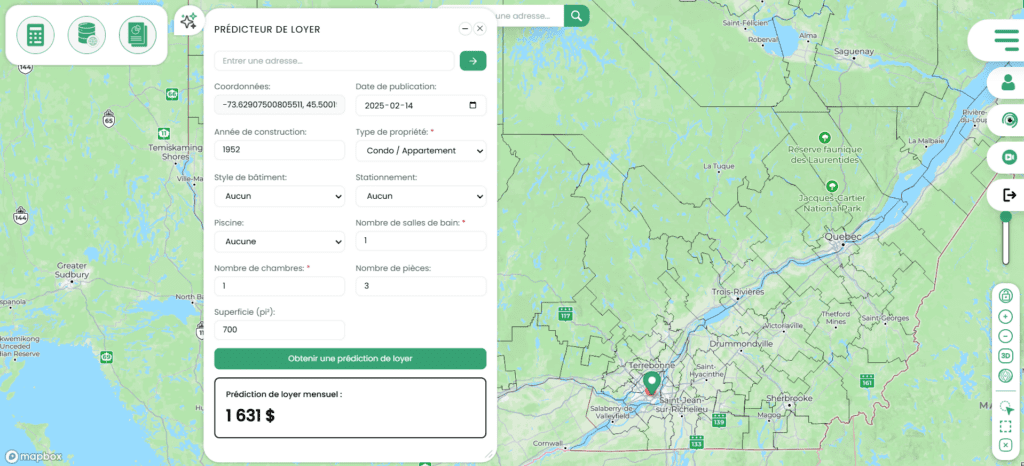Viewport: 1024px width, 466px height.
Task: Click the magnifier search button on map
Action: [576, 16]
